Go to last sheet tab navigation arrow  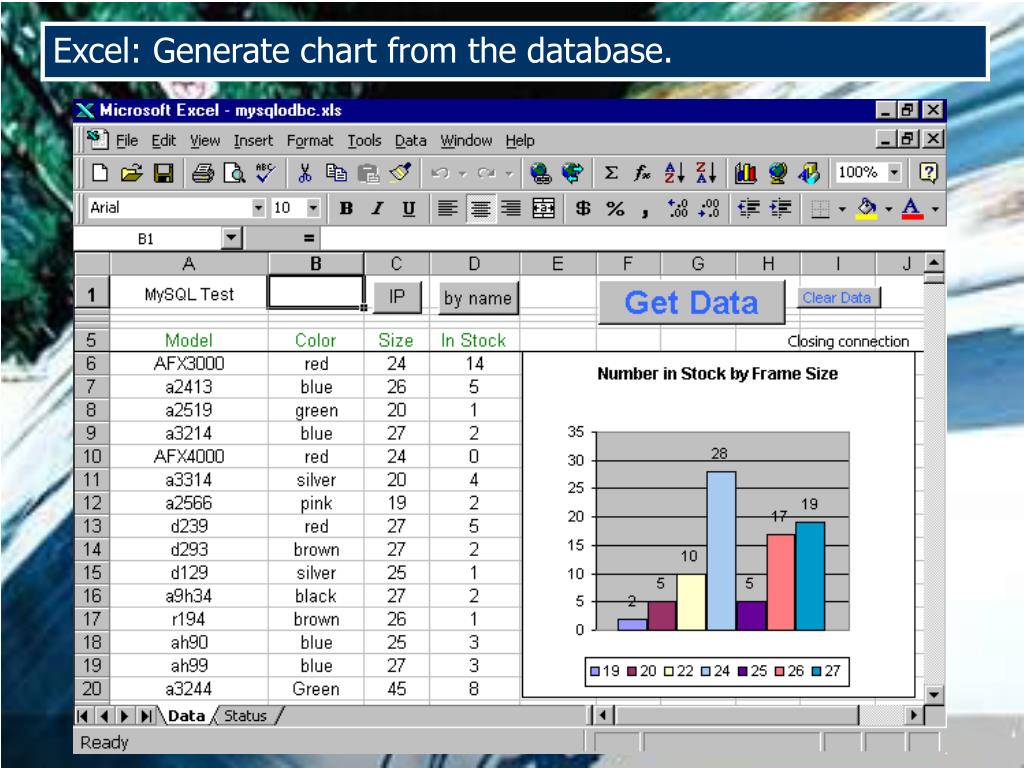click(146, 716)
